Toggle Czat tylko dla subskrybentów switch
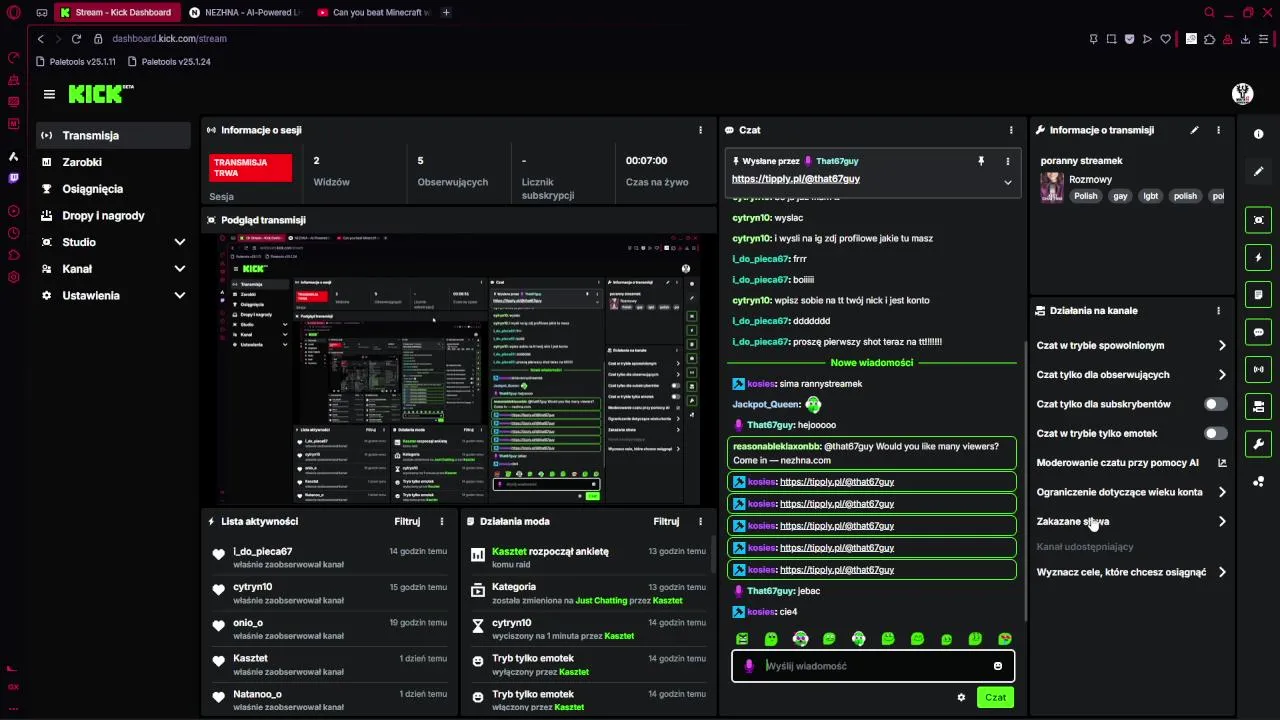The width and height of the screenshot is (1280, 720). (1215, 404)
